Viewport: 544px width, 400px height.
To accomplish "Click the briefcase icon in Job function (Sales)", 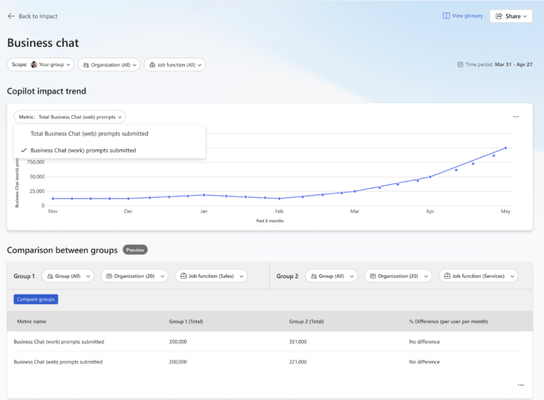I will point(184,276).
